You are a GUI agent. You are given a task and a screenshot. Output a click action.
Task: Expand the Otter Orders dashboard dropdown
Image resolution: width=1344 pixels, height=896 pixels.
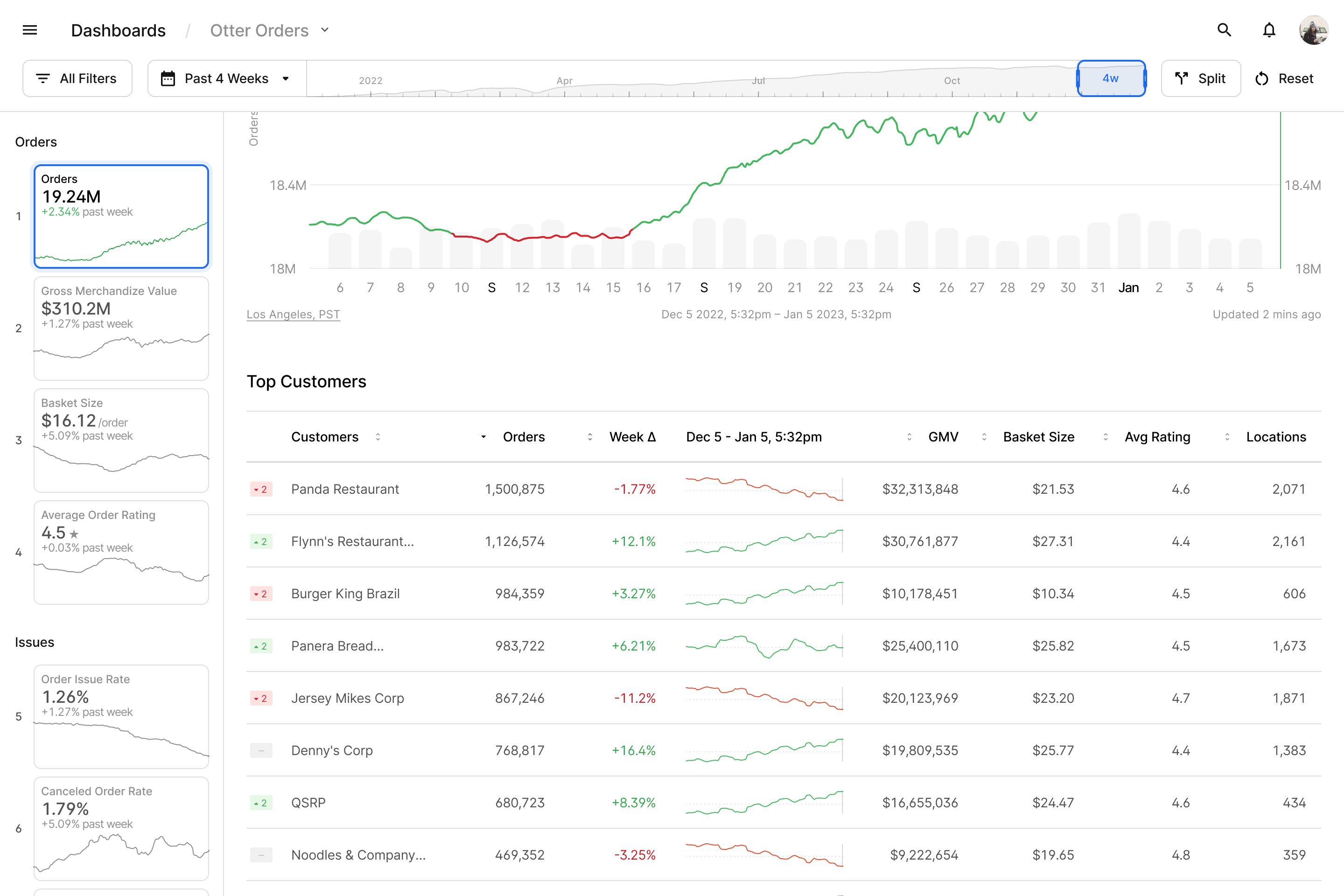coord(325,30)
